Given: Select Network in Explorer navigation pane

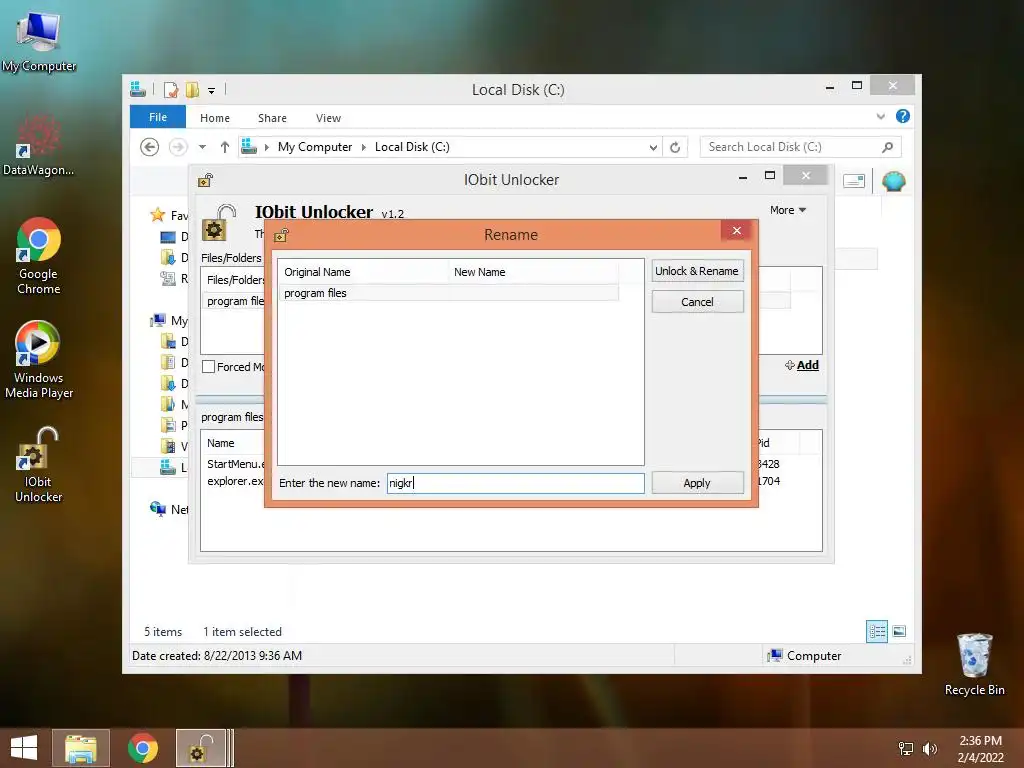Looking at the screenshot, I should (x=168, y=509).
